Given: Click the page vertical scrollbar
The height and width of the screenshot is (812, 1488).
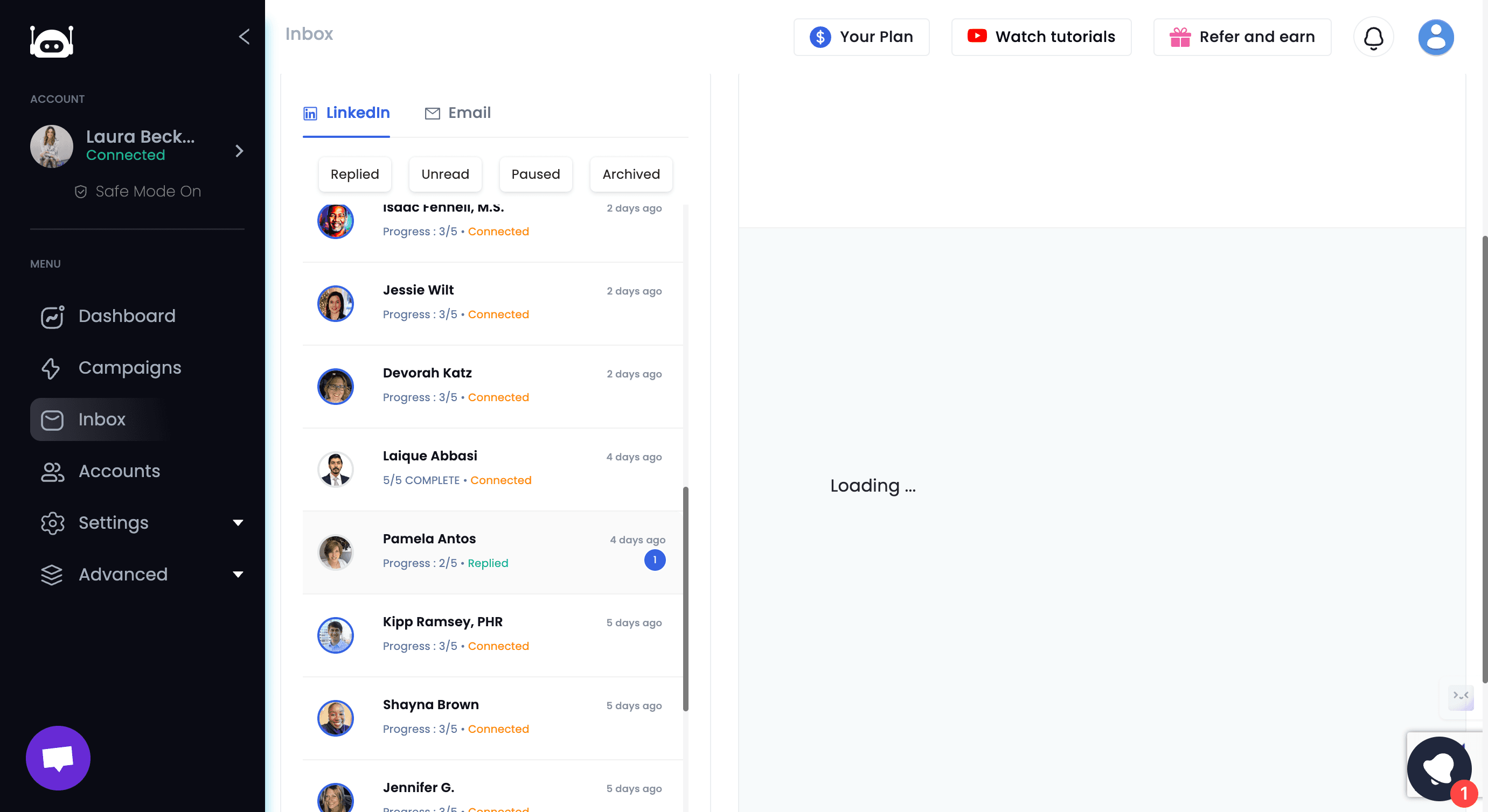Looking at the screenshot, I should (1485, 459).
